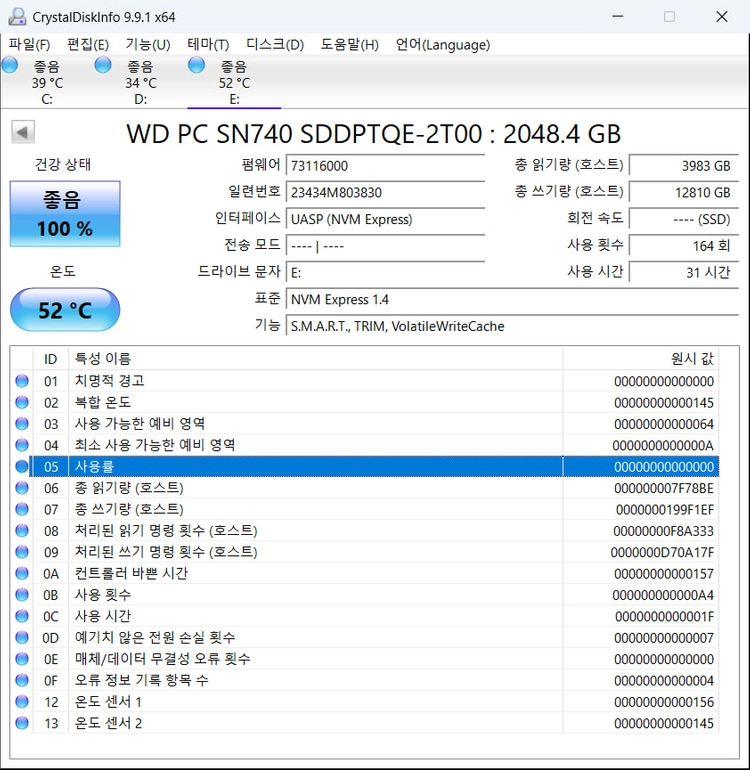
Task: Open the 디스크(D) menu
Action: (275, 45)
